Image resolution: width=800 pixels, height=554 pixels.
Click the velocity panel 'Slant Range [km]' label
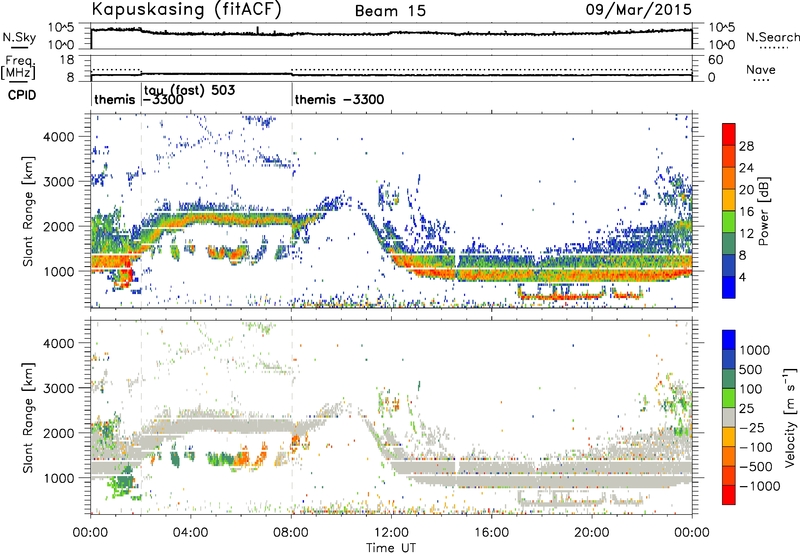tap(28, 417)
